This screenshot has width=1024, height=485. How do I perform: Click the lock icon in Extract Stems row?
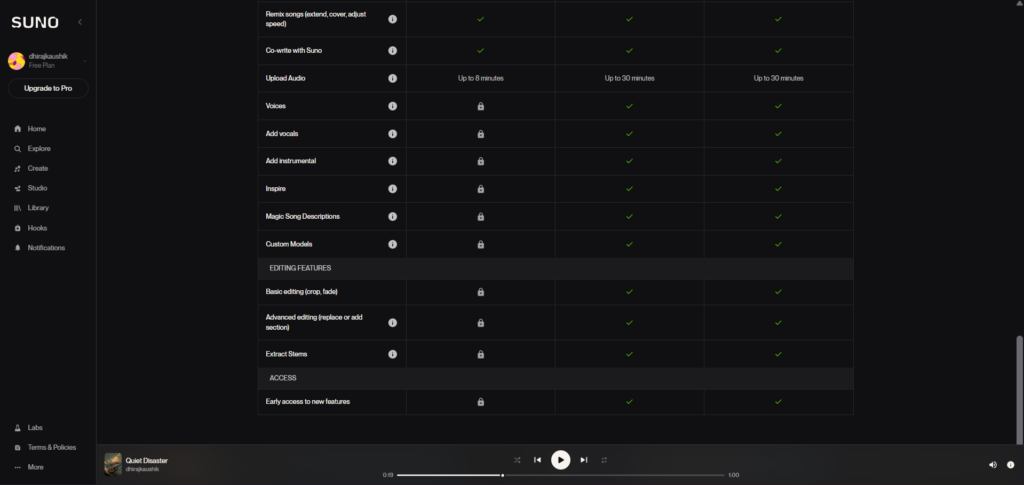pos(481,354)
